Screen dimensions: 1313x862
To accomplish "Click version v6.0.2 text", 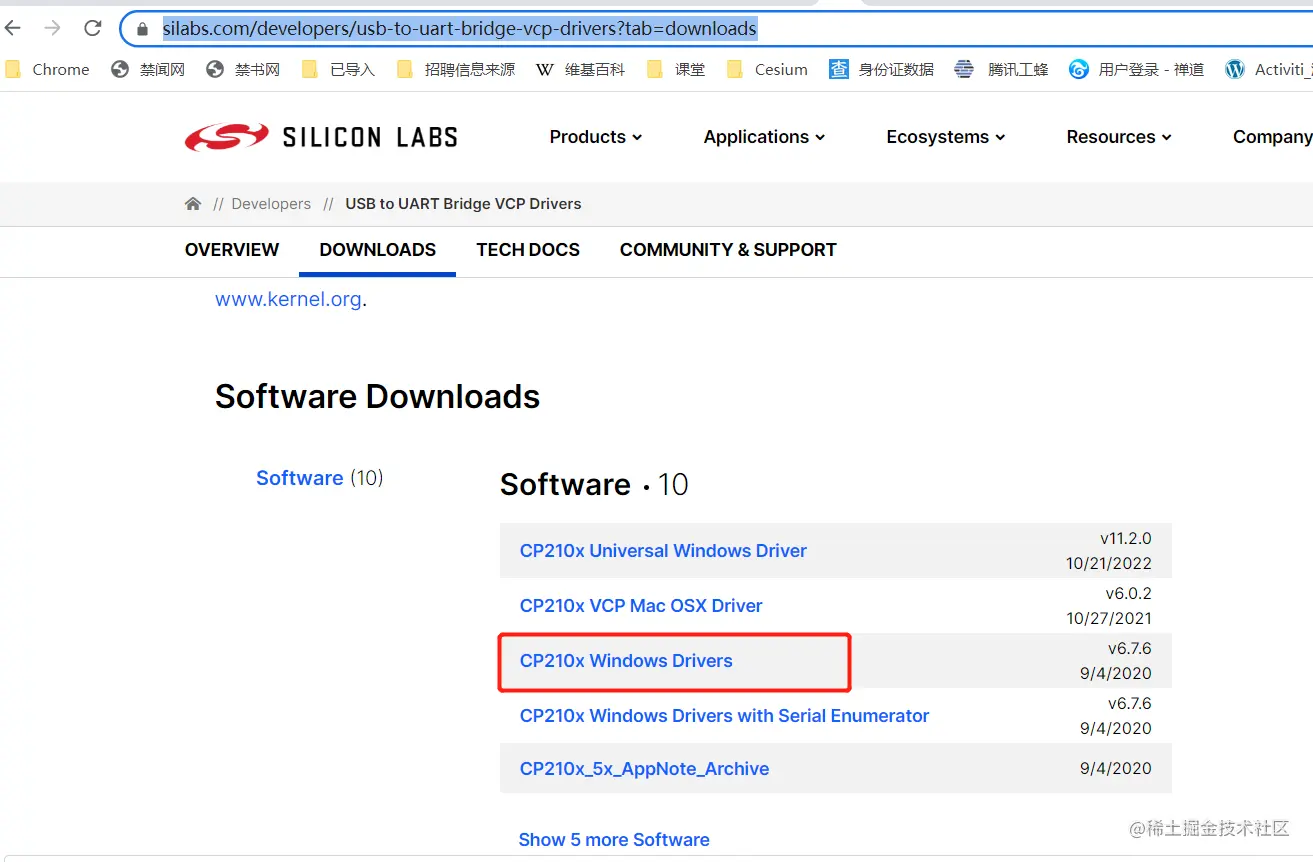I will pyautogui.click(x=1128, y=593).
